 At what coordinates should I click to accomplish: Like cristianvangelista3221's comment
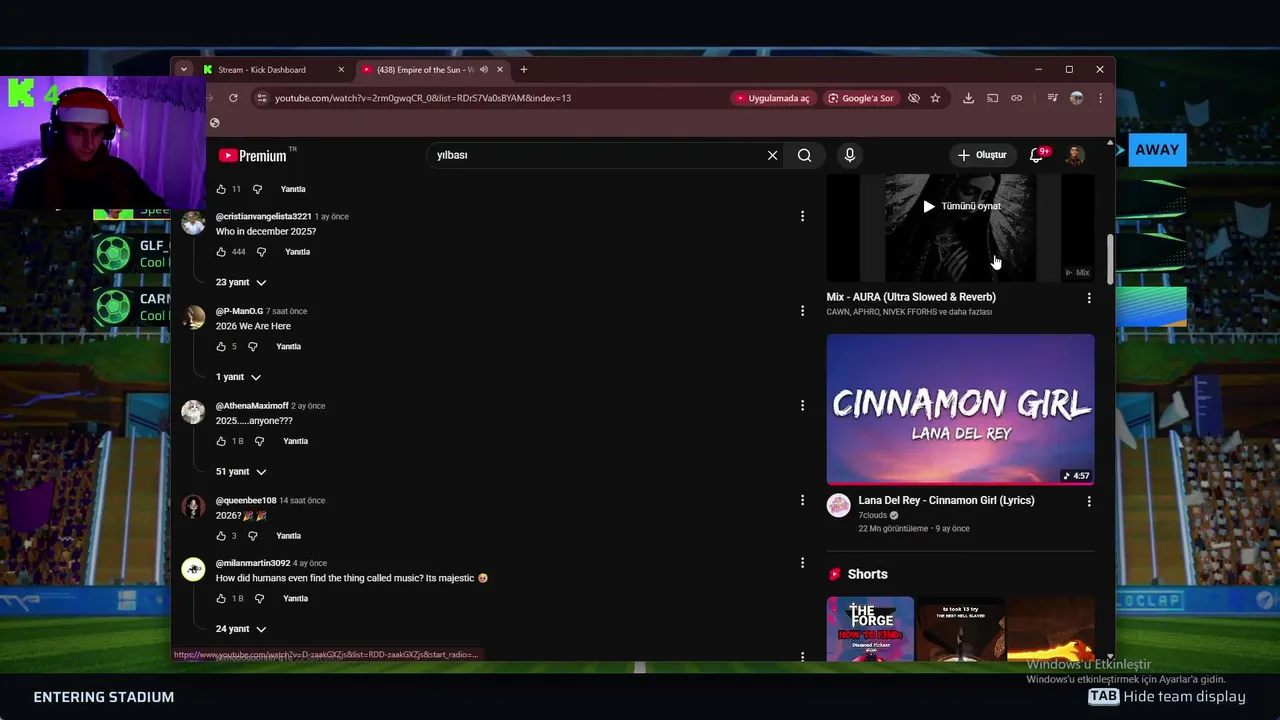point(221,252)
